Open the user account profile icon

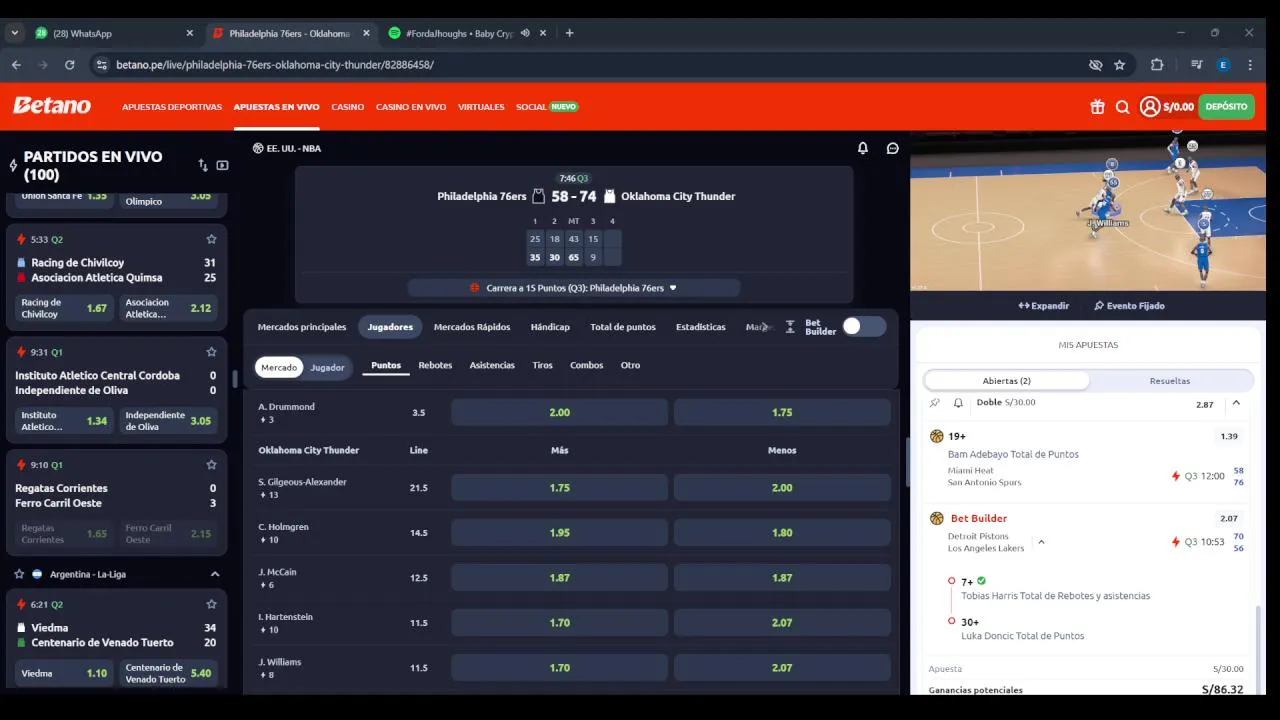point(1150,106)
